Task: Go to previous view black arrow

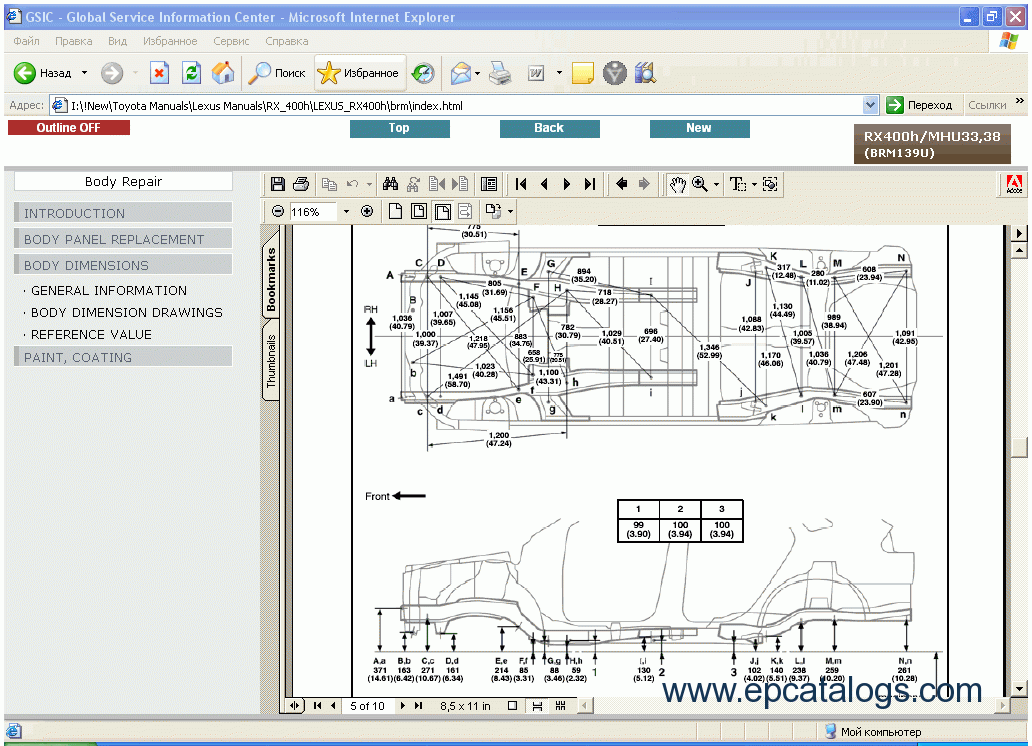Action: coord(621,184)
